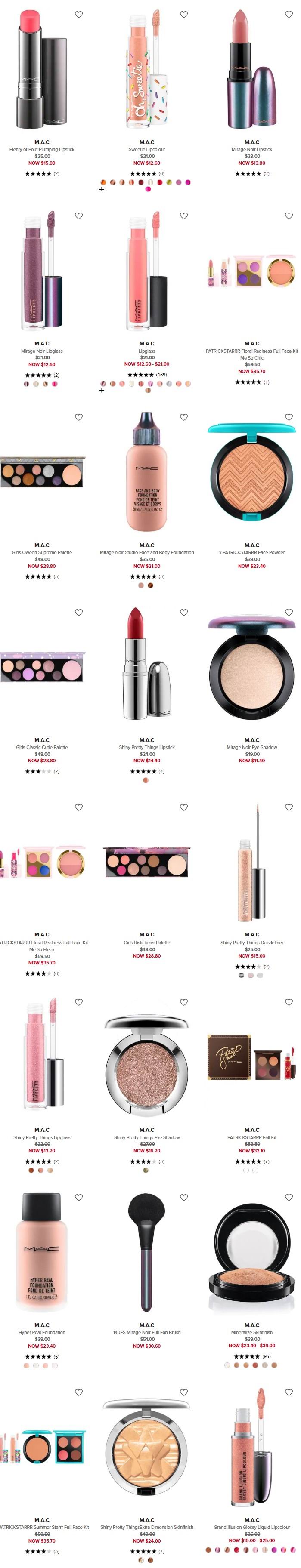Viewport: 301px width, 1568px height.
Task: Toggle heart on Shiny Pretty Things Dazzleliner
Action: pyautogui.click(x=289, y=807)
